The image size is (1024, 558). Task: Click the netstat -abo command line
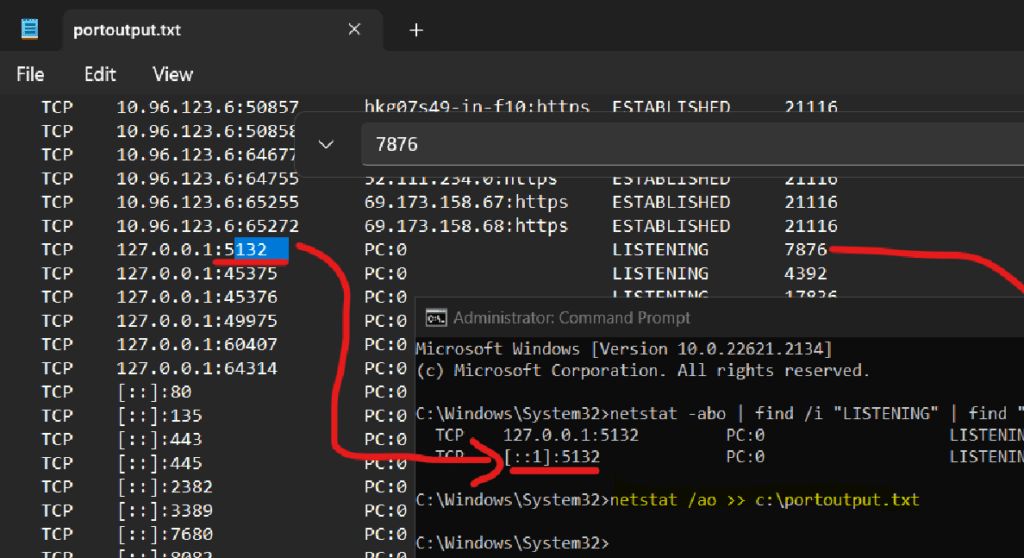(720, 414)
